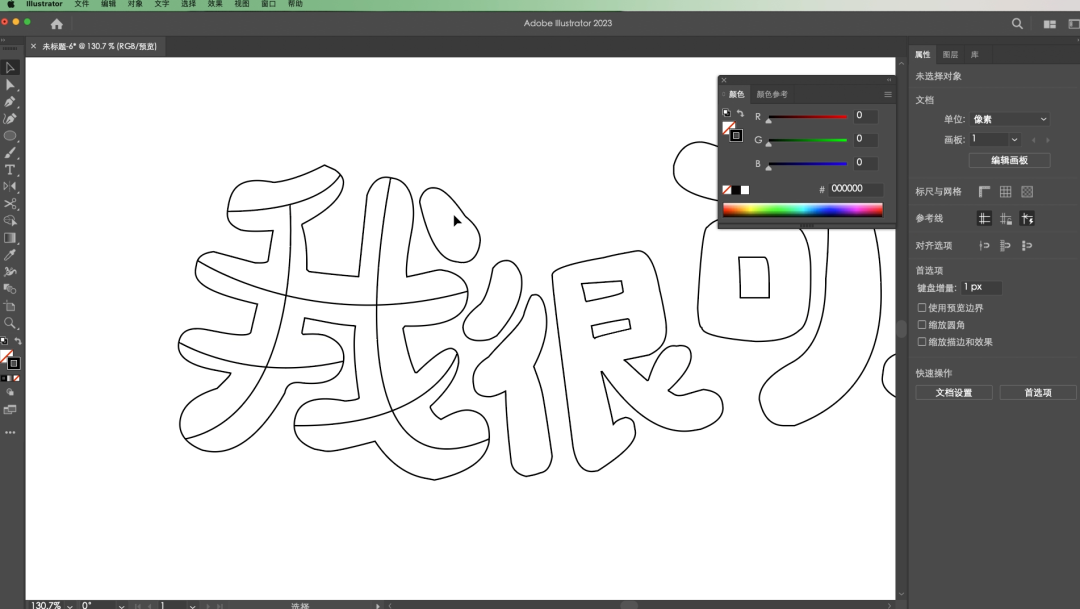
Task: Switch to the 颜色参考 tab
Action: pos(772,94)
